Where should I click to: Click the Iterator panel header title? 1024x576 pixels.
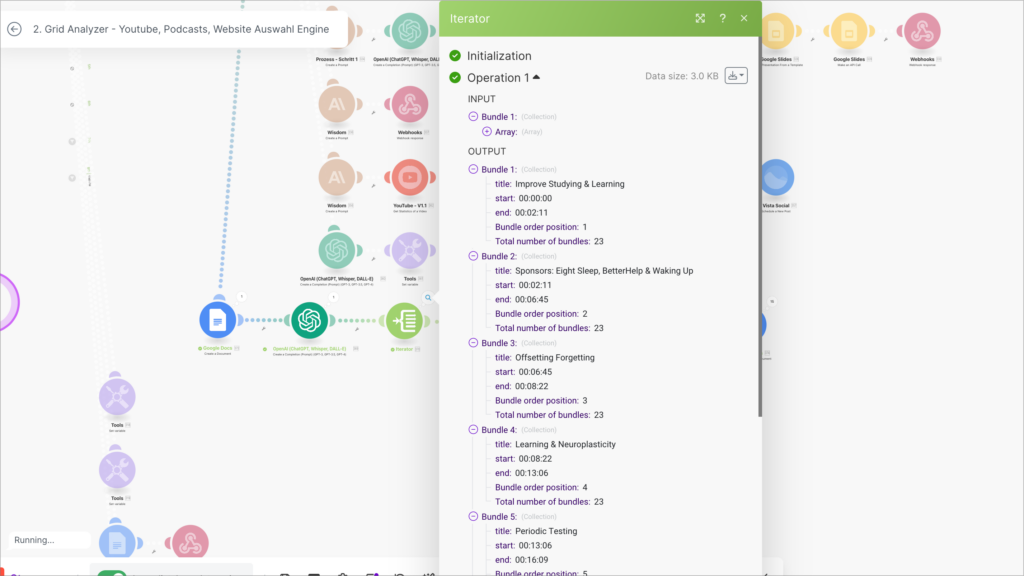(470, 18)
